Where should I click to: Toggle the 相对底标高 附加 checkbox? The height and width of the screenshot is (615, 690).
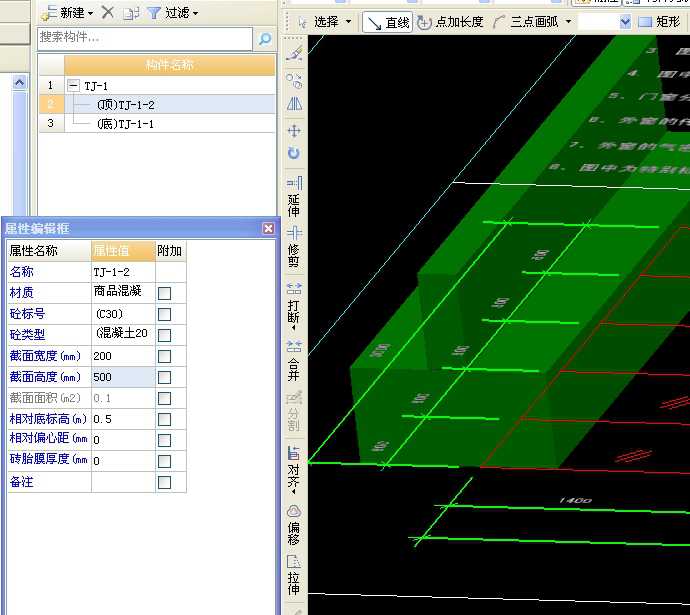(164, 419)
